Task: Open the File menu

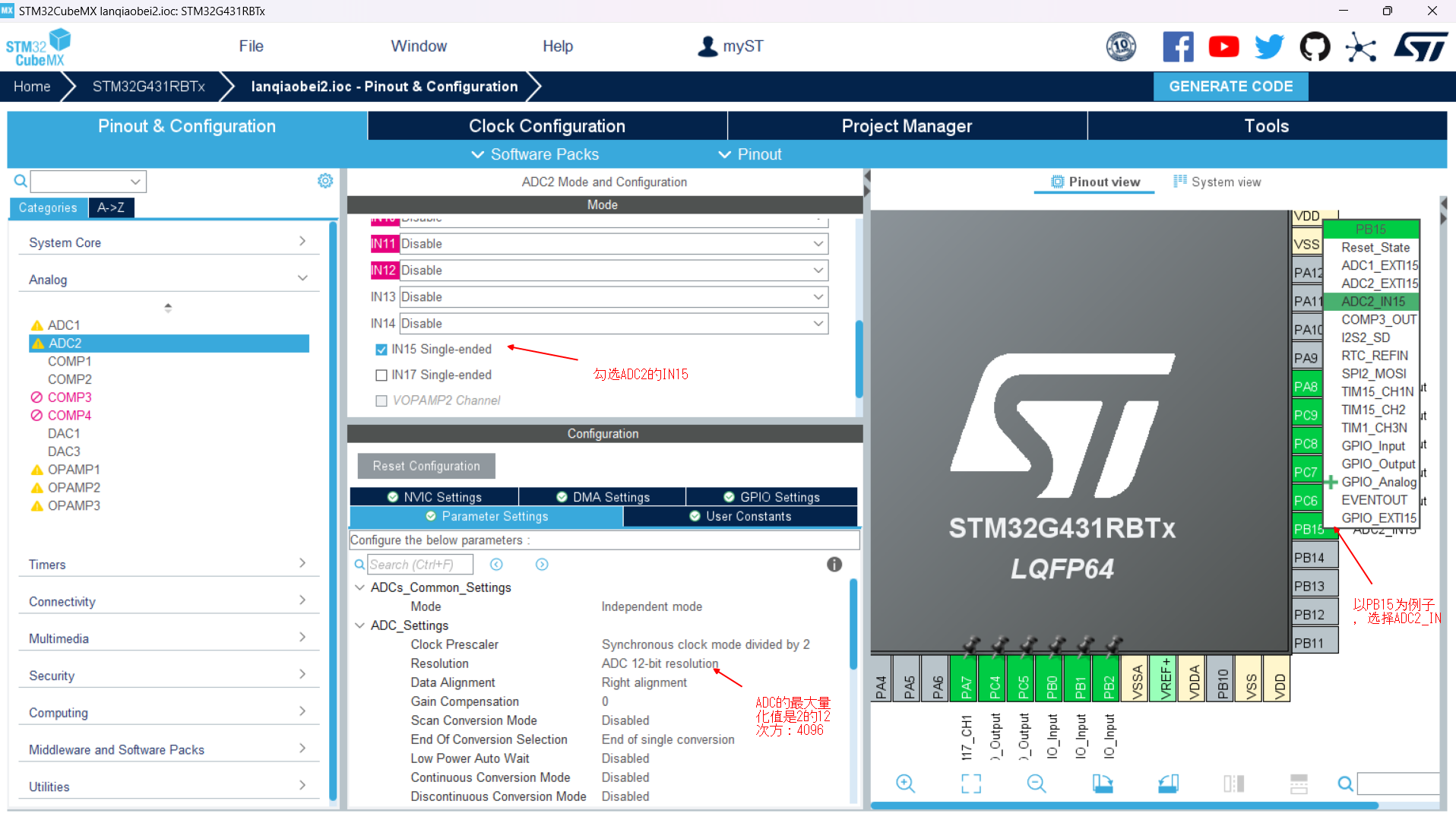Action: click(x=251, y=46)
